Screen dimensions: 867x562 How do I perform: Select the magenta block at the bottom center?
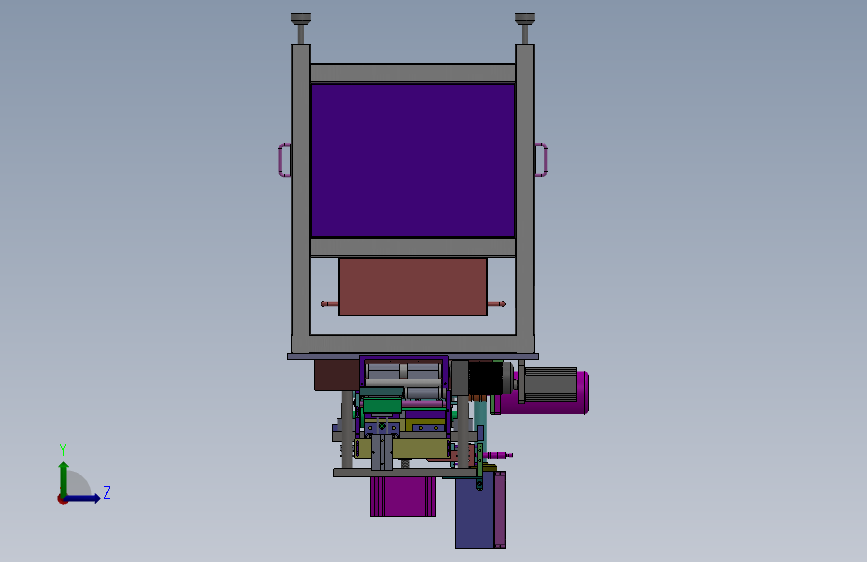click(x=403, y=496)
